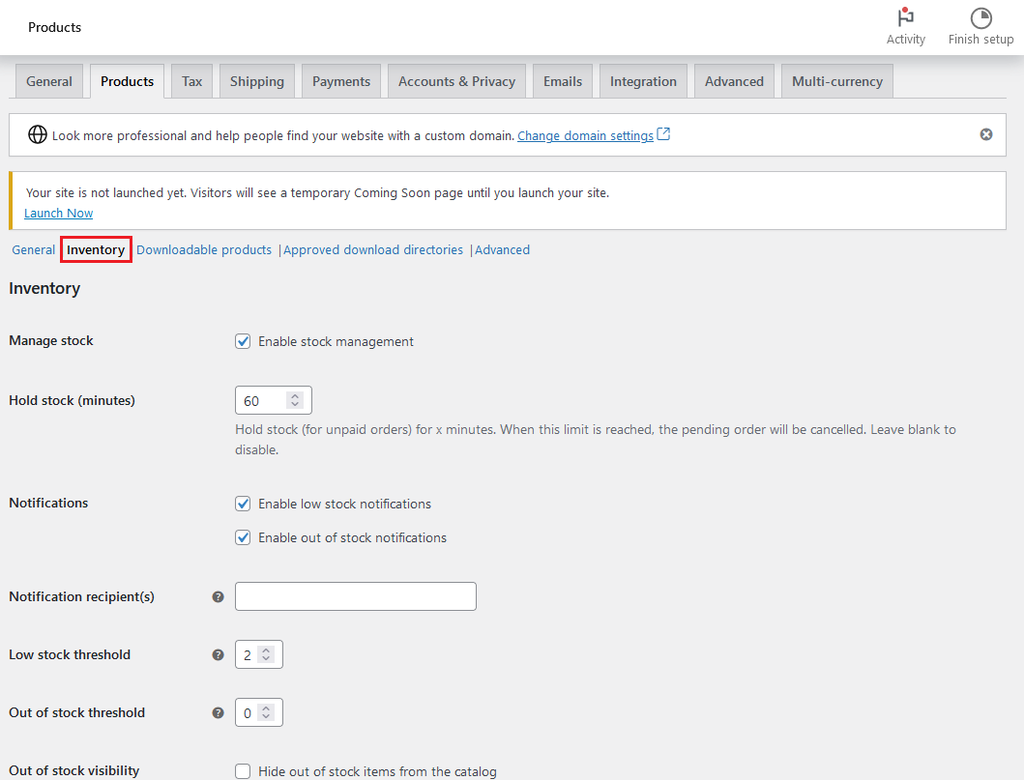Click help icon for Out of stock threshold
Image resolution: width=1024 pixels, height=780 pixels.
(x=218, y=713)
